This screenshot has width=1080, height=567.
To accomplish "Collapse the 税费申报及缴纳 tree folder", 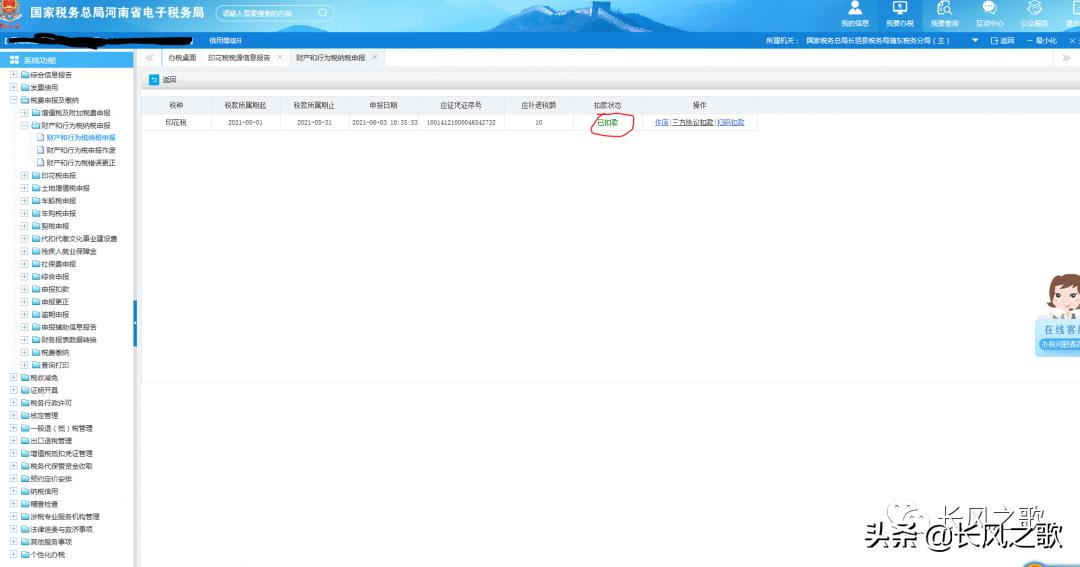I will click(x=13, y=100).
